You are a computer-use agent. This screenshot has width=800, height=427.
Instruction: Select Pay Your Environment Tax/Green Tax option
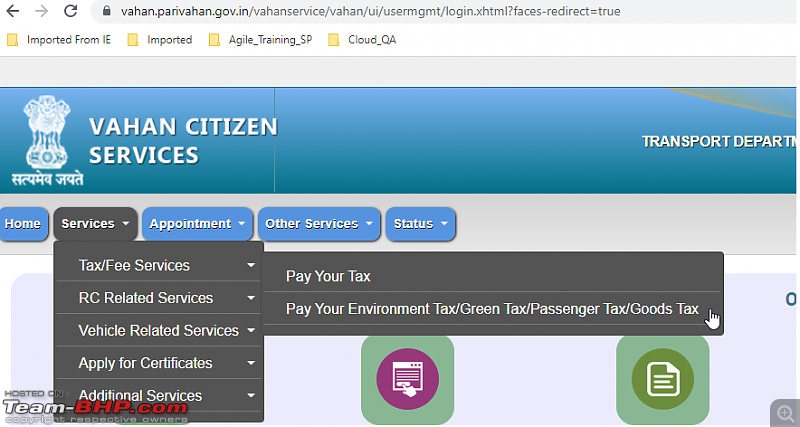(x=492, y=309)
